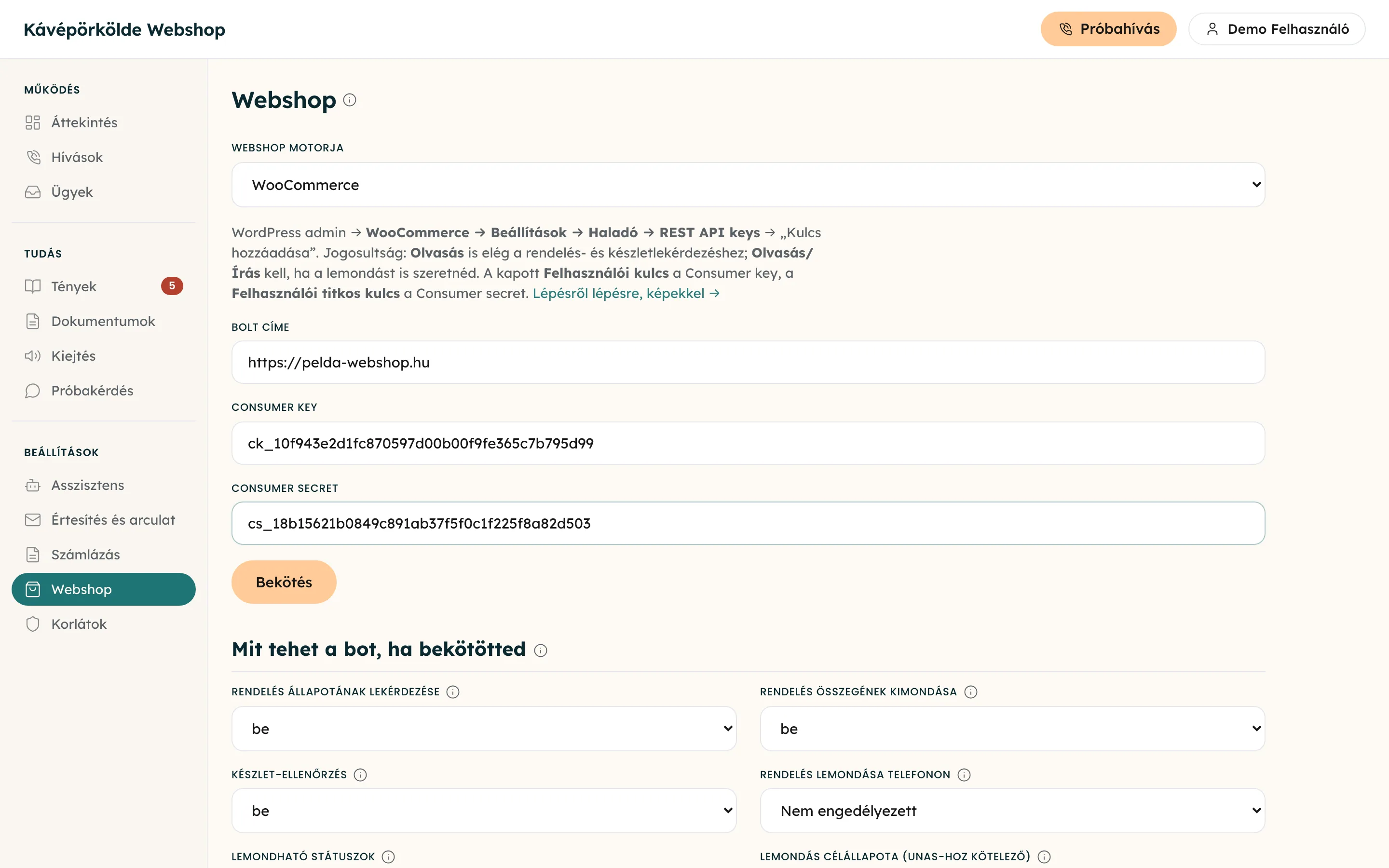The height and width of the screenshot is (868, 1389).
Task: Click the Consumer secret input field
Action: point(748,524)
